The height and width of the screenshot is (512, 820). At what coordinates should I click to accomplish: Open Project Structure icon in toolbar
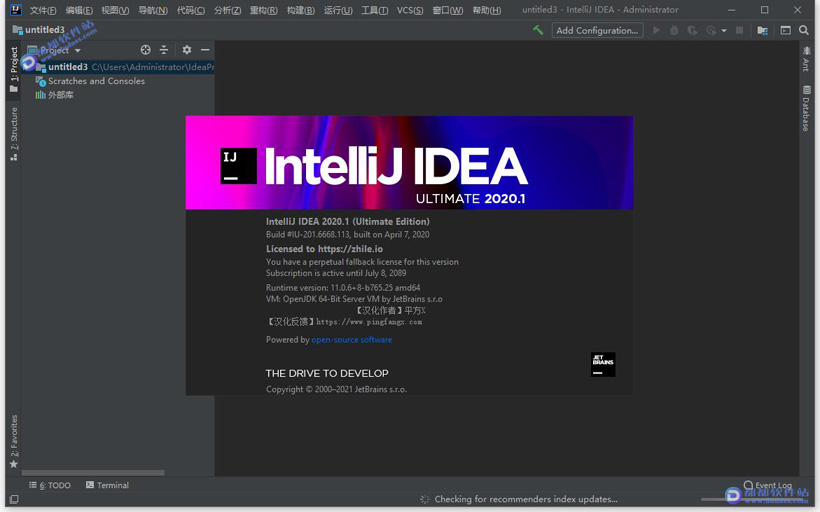762,30
